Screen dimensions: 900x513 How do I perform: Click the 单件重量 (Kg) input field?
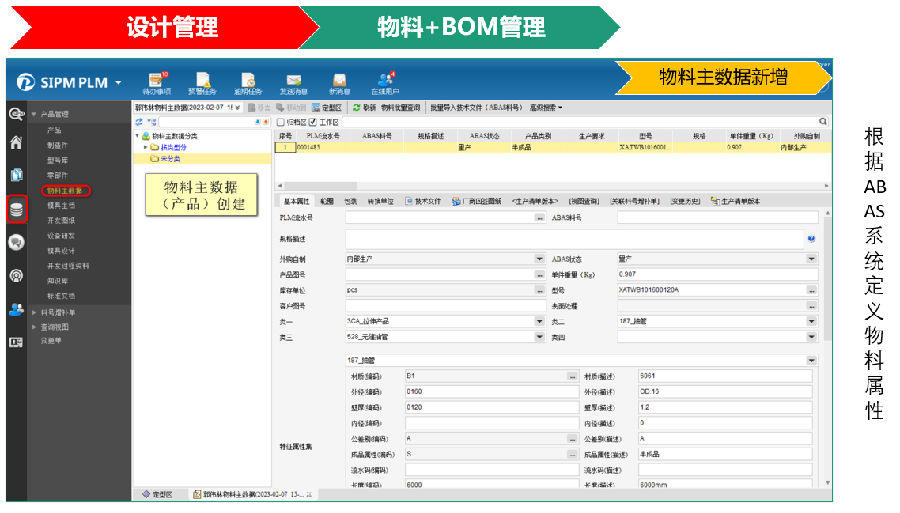[715, 274]
